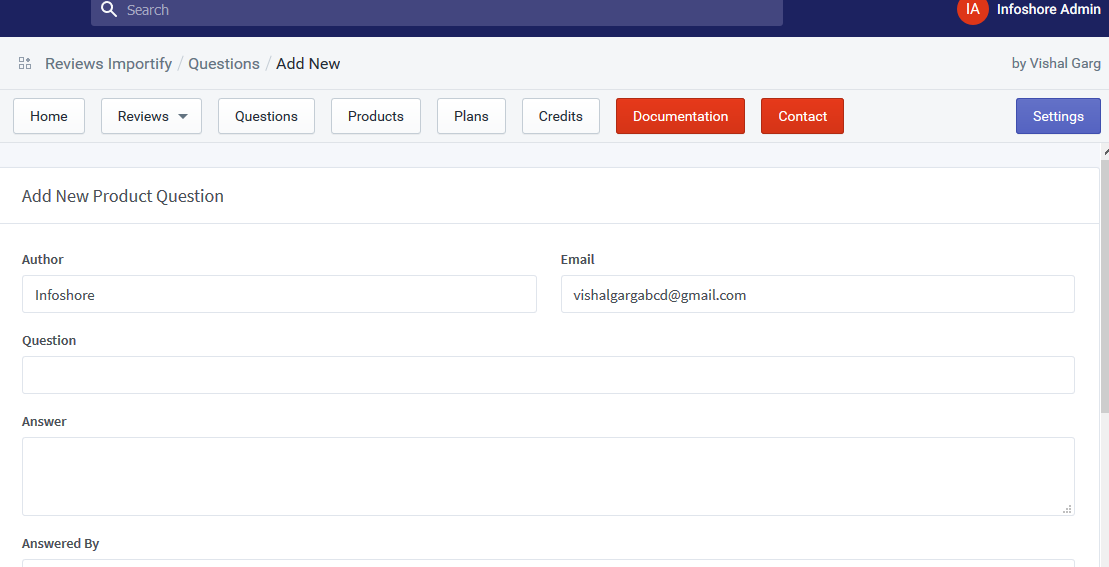Click the search magnifier icon
The width and height of the screenshot is (1109, 567).
click(x=108, y=10)
